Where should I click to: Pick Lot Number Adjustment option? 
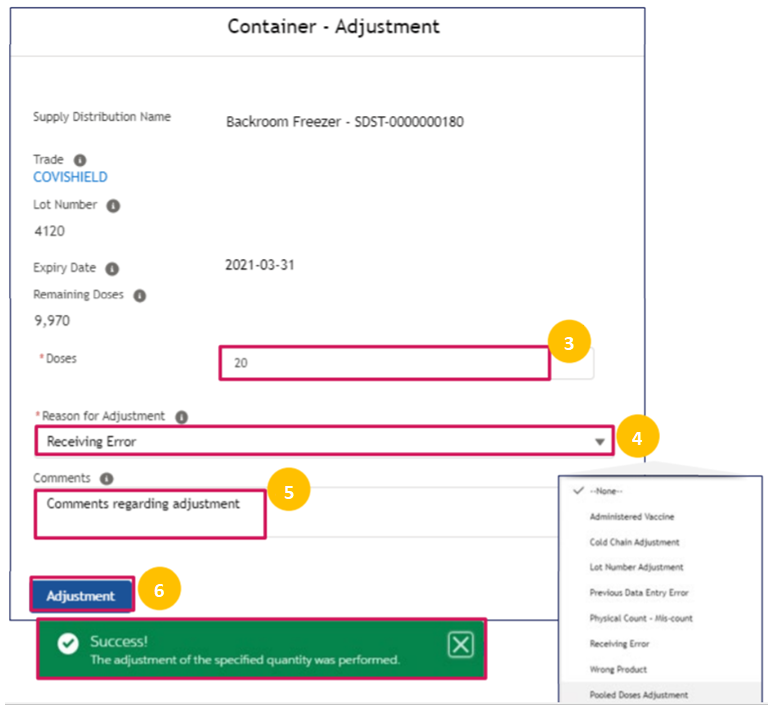636,567
